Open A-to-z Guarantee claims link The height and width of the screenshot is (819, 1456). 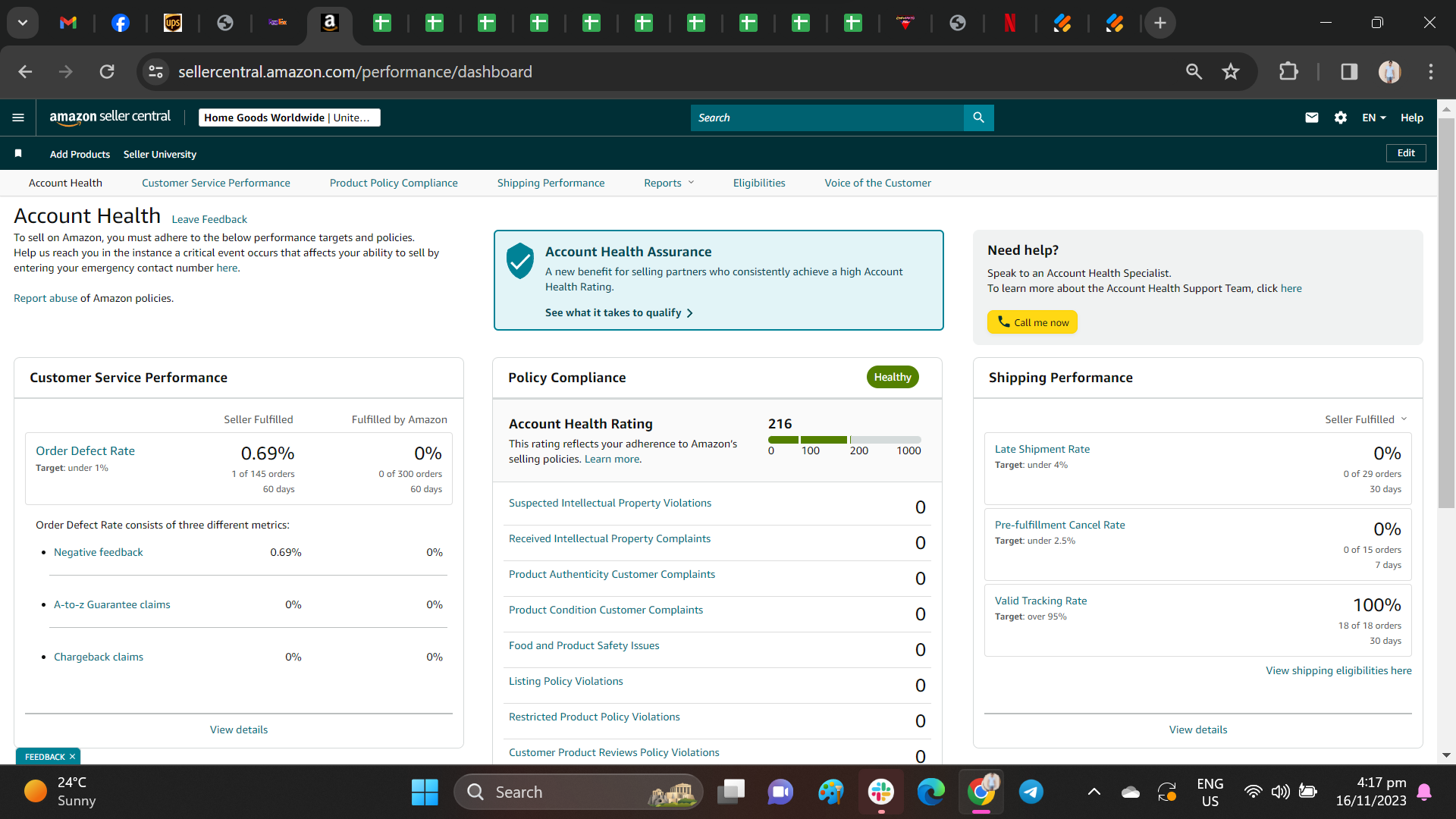coord(111,604)
